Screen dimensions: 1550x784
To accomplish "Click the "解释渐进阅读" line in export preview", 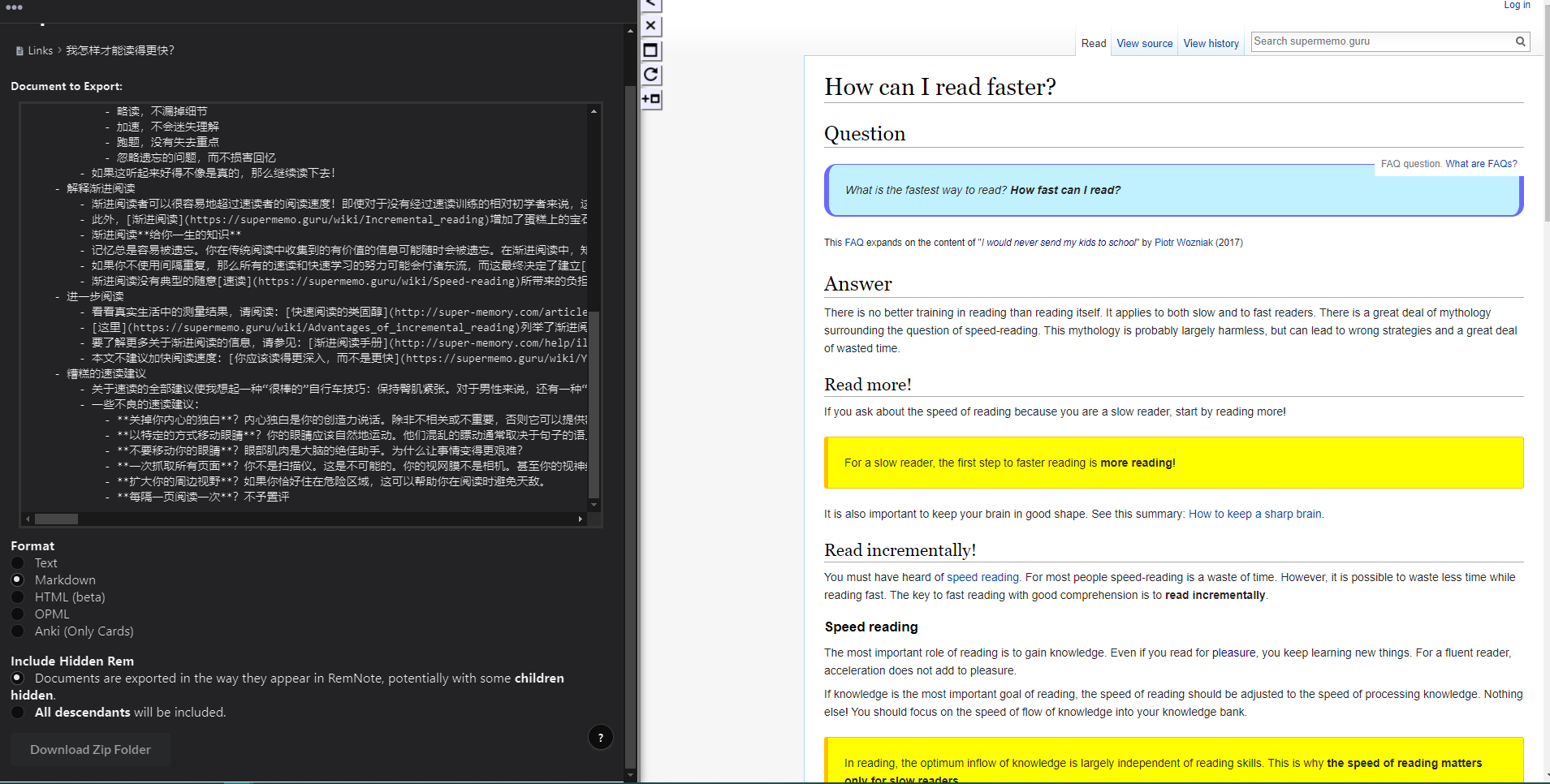I will coord(101,189).
